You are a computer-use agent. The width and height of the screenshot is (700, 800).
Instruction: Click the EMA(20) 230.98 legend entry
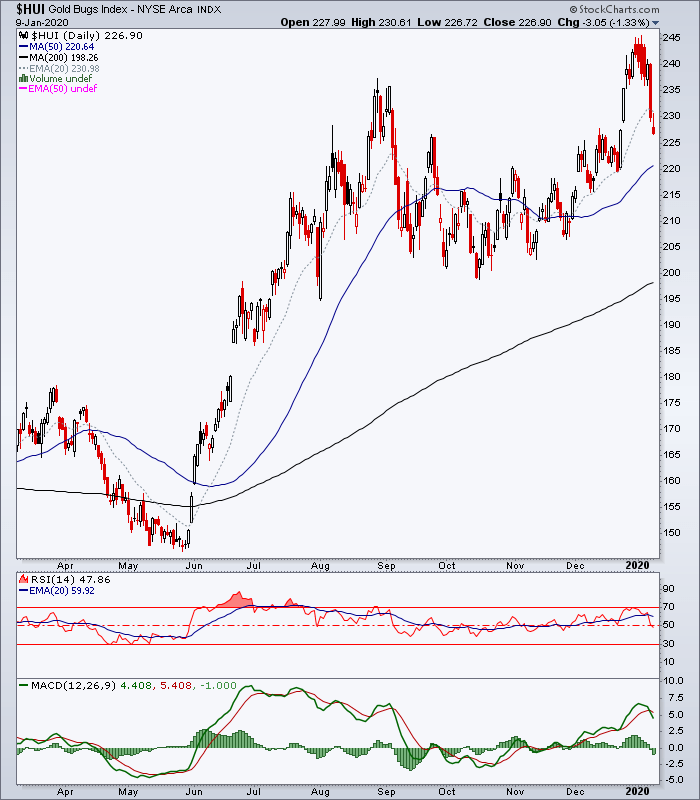(x=64, y=68)
